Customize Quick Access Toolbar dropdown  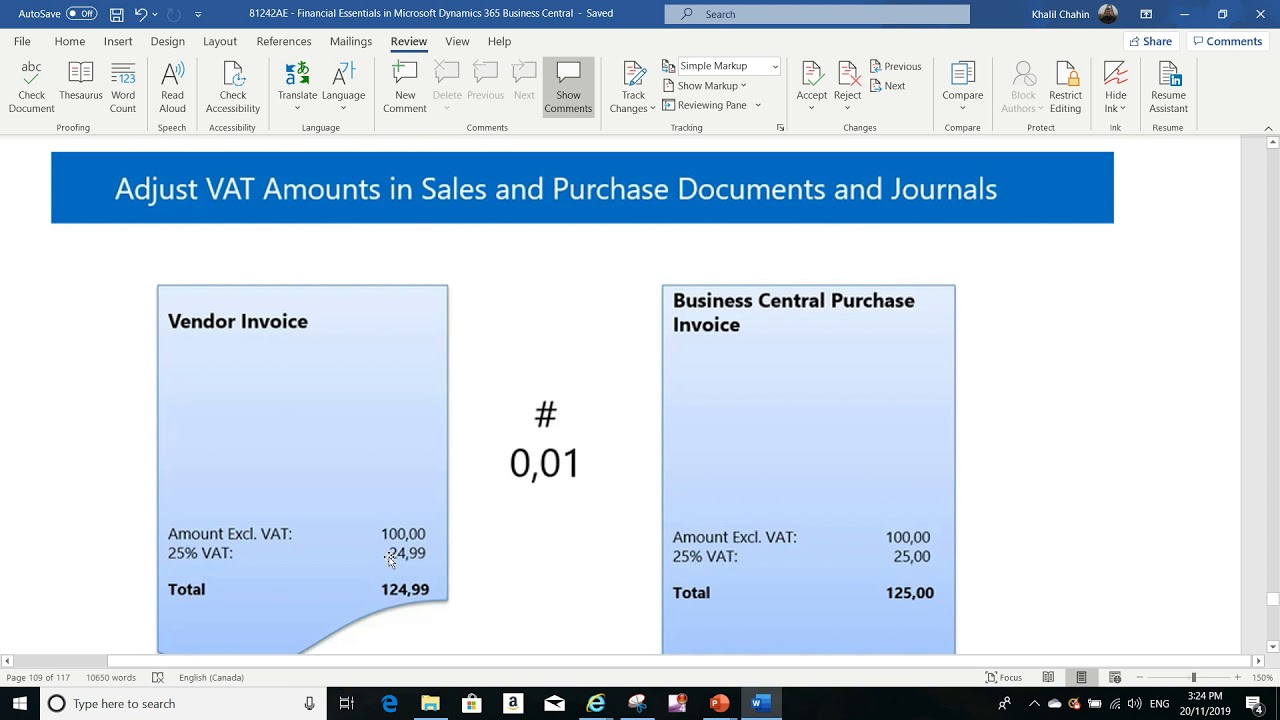coord(198,14)
